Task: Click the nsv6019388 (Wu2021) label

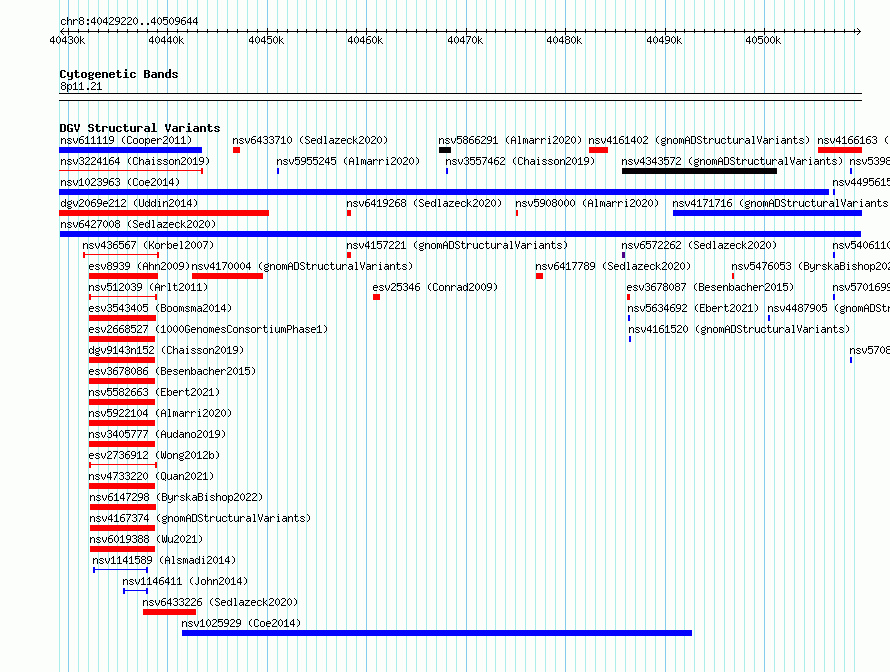Action: (146, 539)
